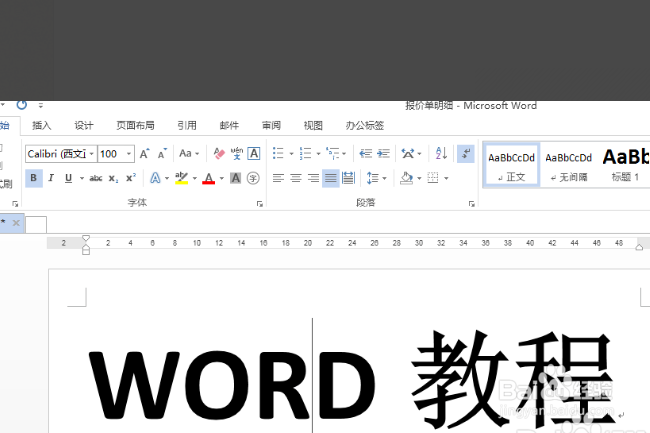The image size is (650, 433).
Task: Open Customize Quick Access Toolbar arrow
Action: coord(41,106)
